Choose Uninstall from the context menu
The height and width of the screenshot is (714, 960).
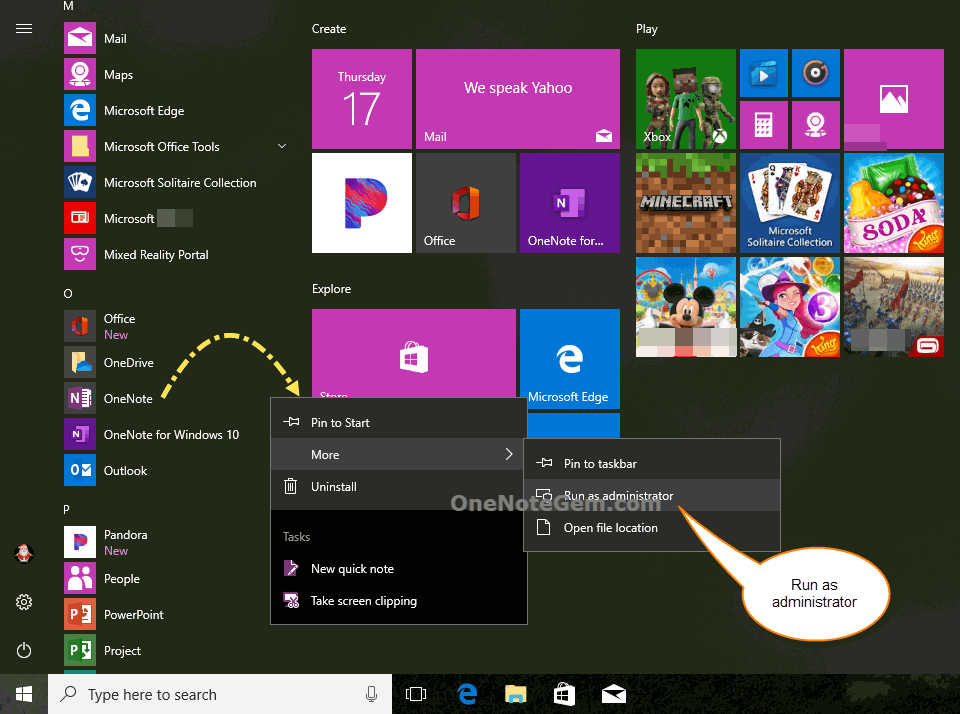point(399,486)
